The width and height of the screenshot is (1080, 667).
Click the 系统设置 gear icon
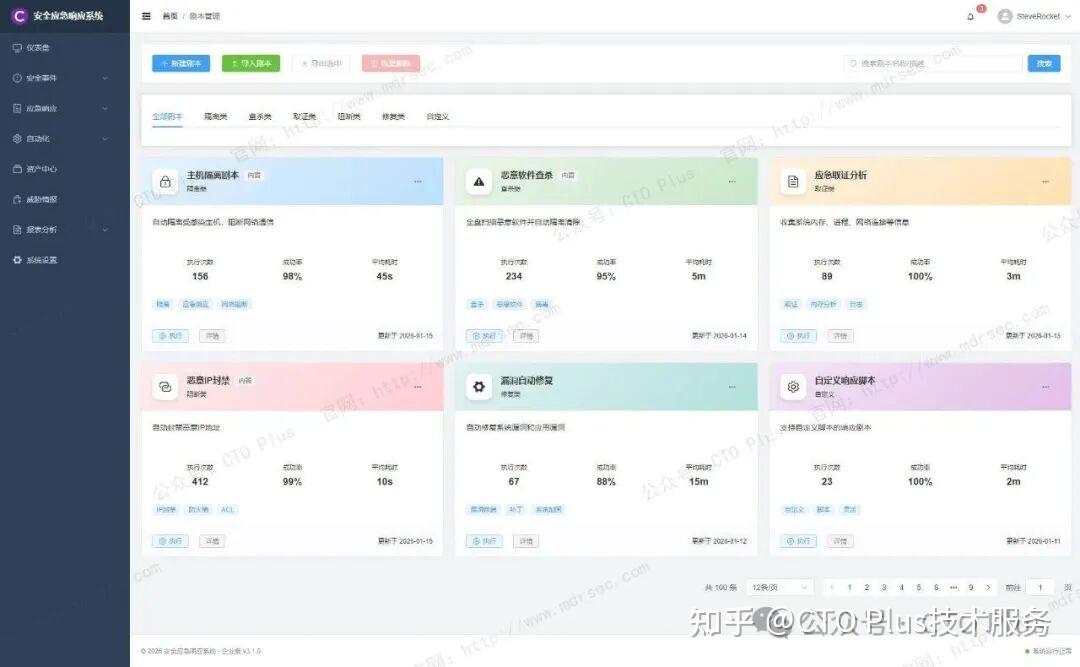click(17, 260)
